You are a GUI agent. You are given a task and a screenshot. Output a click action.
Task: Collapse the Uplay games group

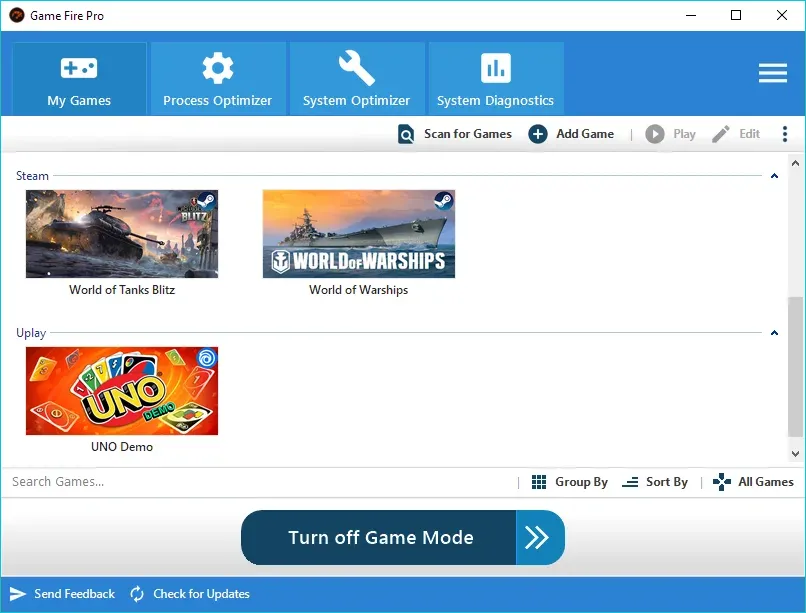point(774,333)
